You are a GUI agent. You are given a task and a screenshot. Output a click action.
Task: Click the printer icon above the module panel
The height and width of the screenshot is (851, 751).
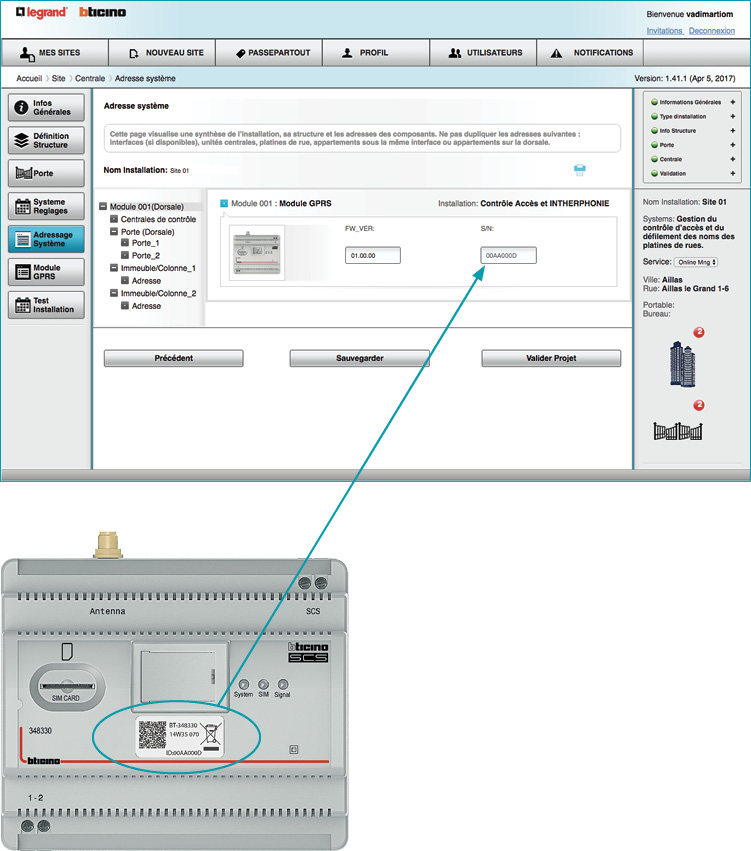[579, 170]
